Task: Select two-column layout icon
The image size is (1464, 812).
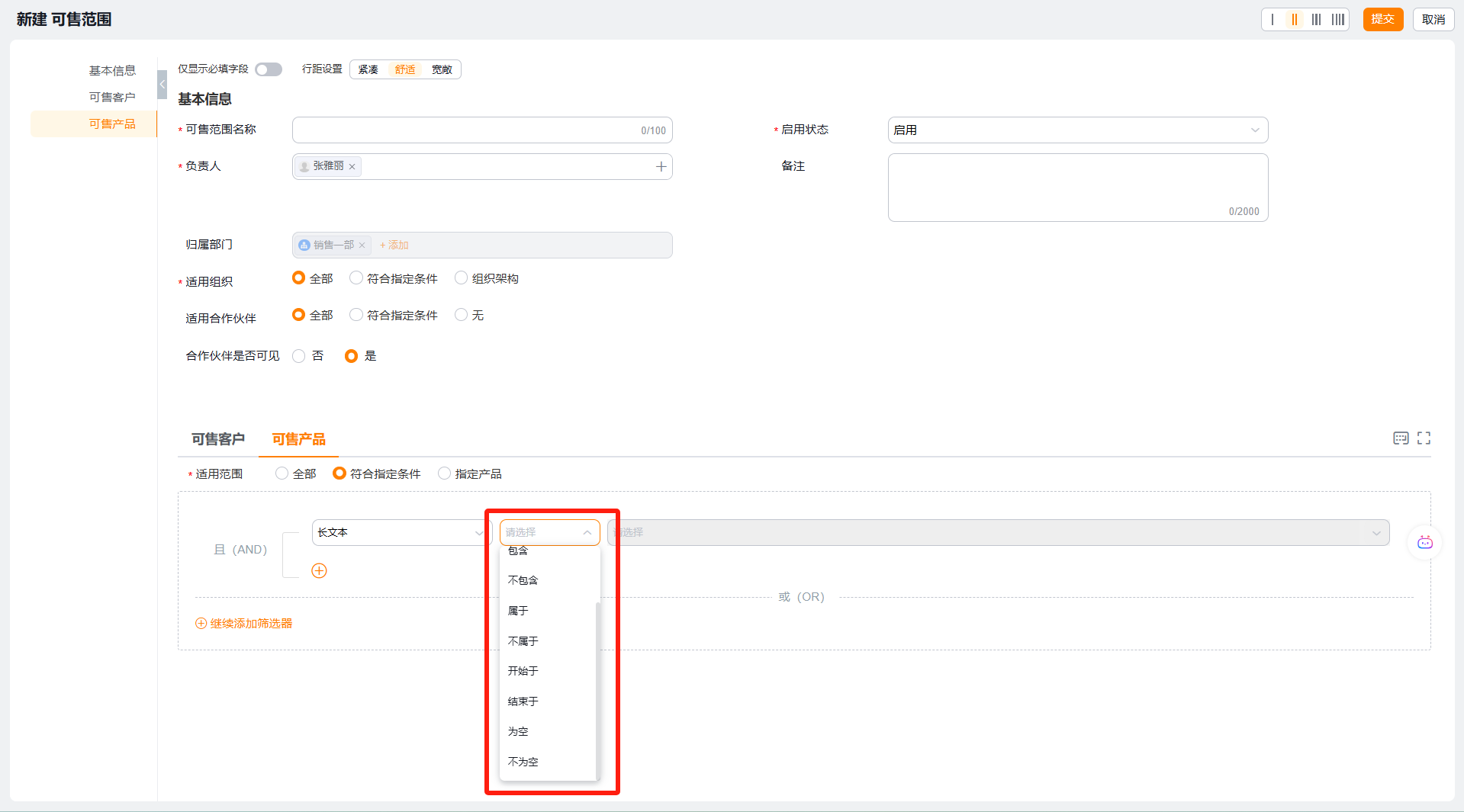Action: [x=1295, y=20]
